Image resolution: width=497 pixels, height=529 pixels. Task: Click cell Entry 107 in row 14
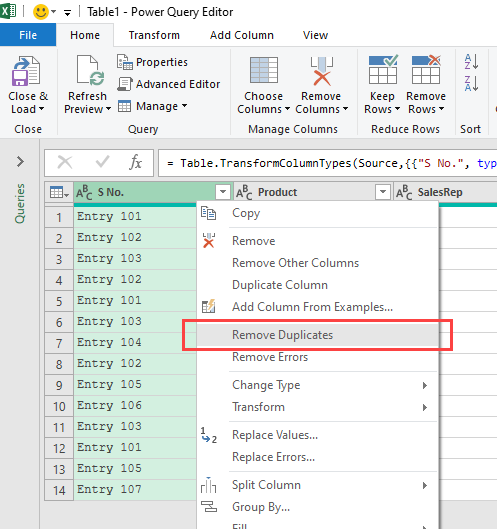point(135,490)
